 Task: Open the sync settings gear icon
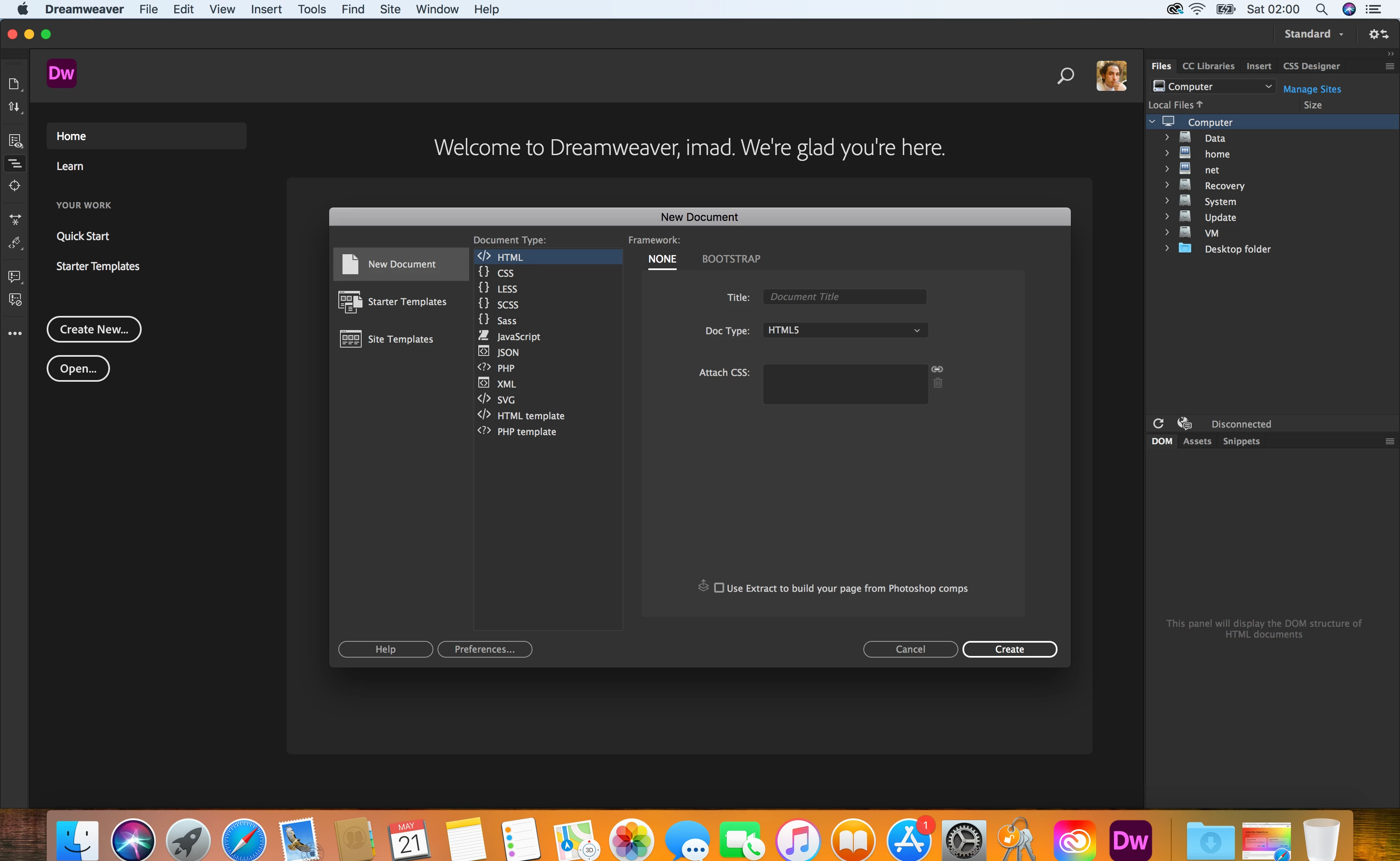pyautogui.click(x=1378, y=34)
